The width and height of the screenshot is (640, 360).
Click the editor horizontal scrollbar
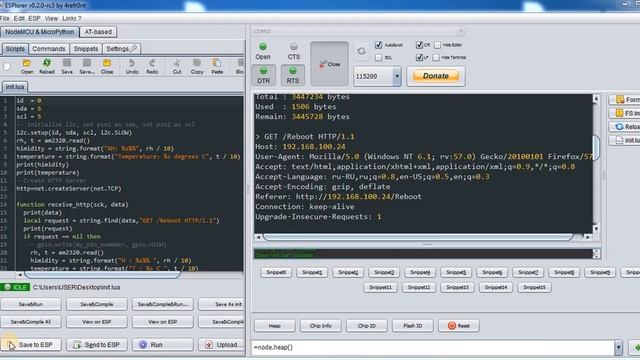coord(102,274)
